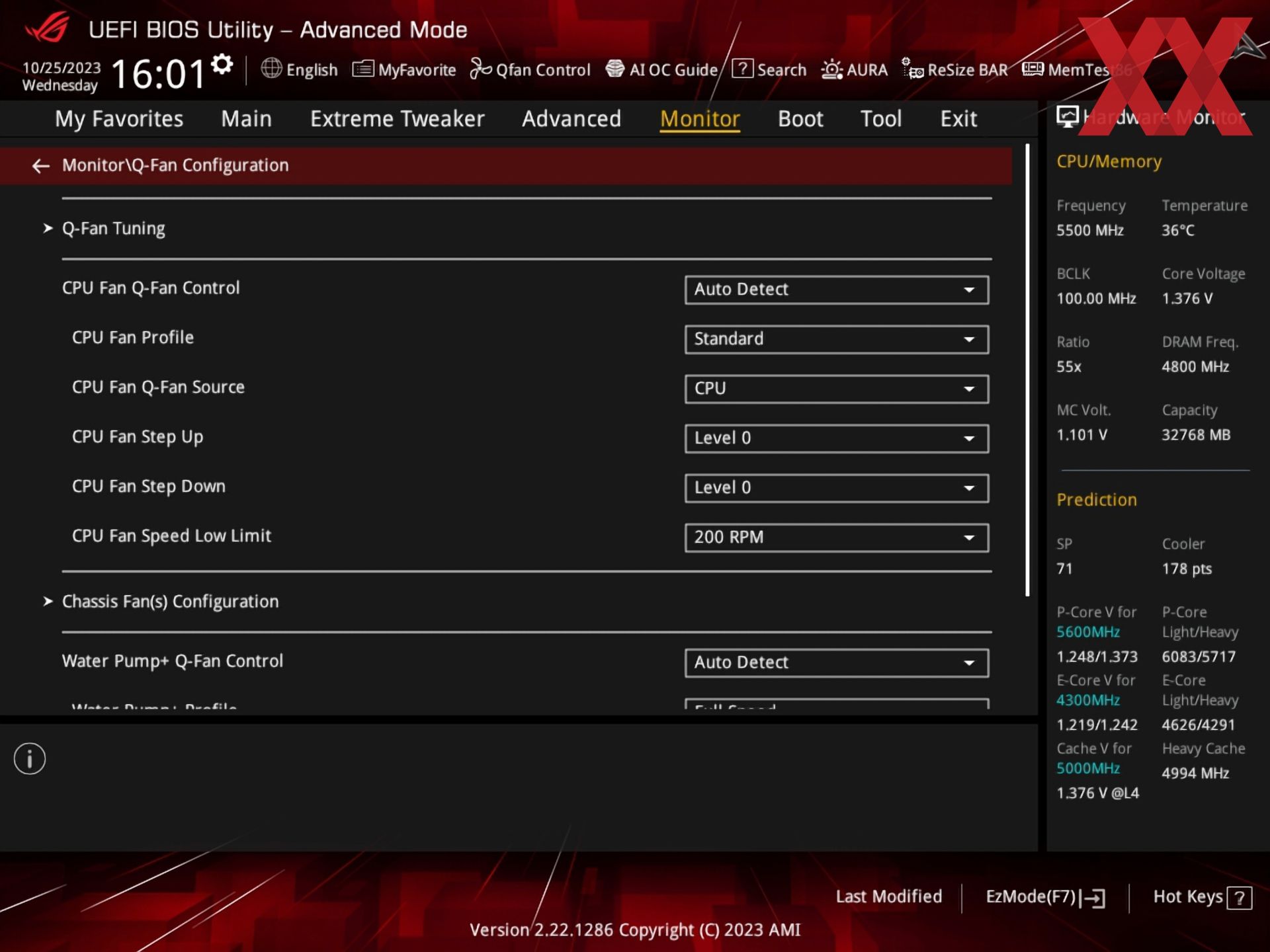Screen dimensions: 1270x952
Task: Open CPU Fan Profile dropdown
Action: [837, 339]
